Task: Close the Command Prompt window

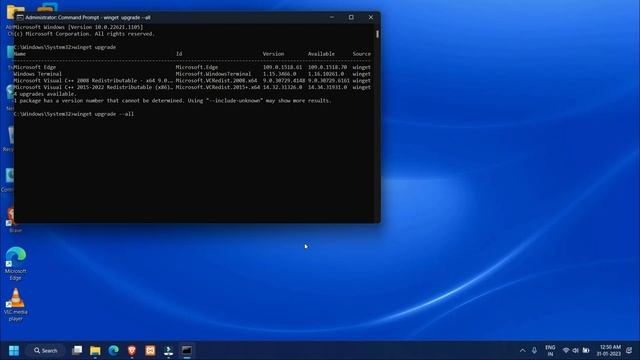Action: 371,17
